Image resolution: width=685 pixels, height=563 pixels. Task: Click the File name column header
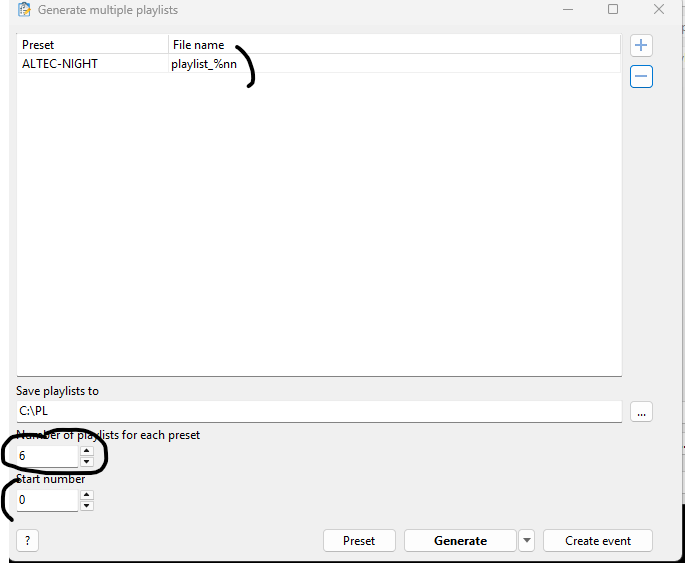(x=394, y=45)
